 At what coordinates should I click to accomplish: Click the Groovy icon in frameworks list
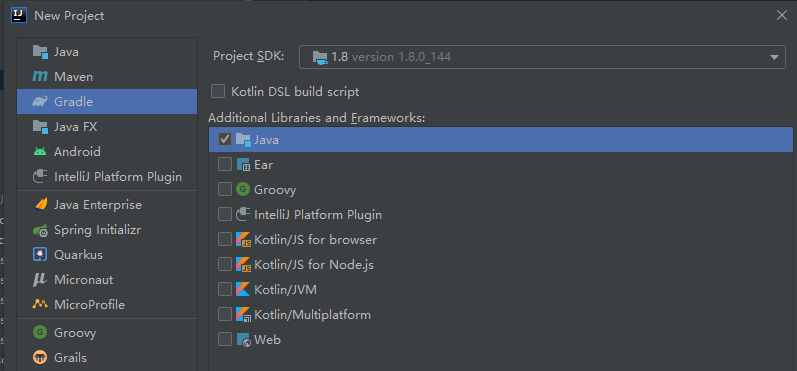[243, 190]
